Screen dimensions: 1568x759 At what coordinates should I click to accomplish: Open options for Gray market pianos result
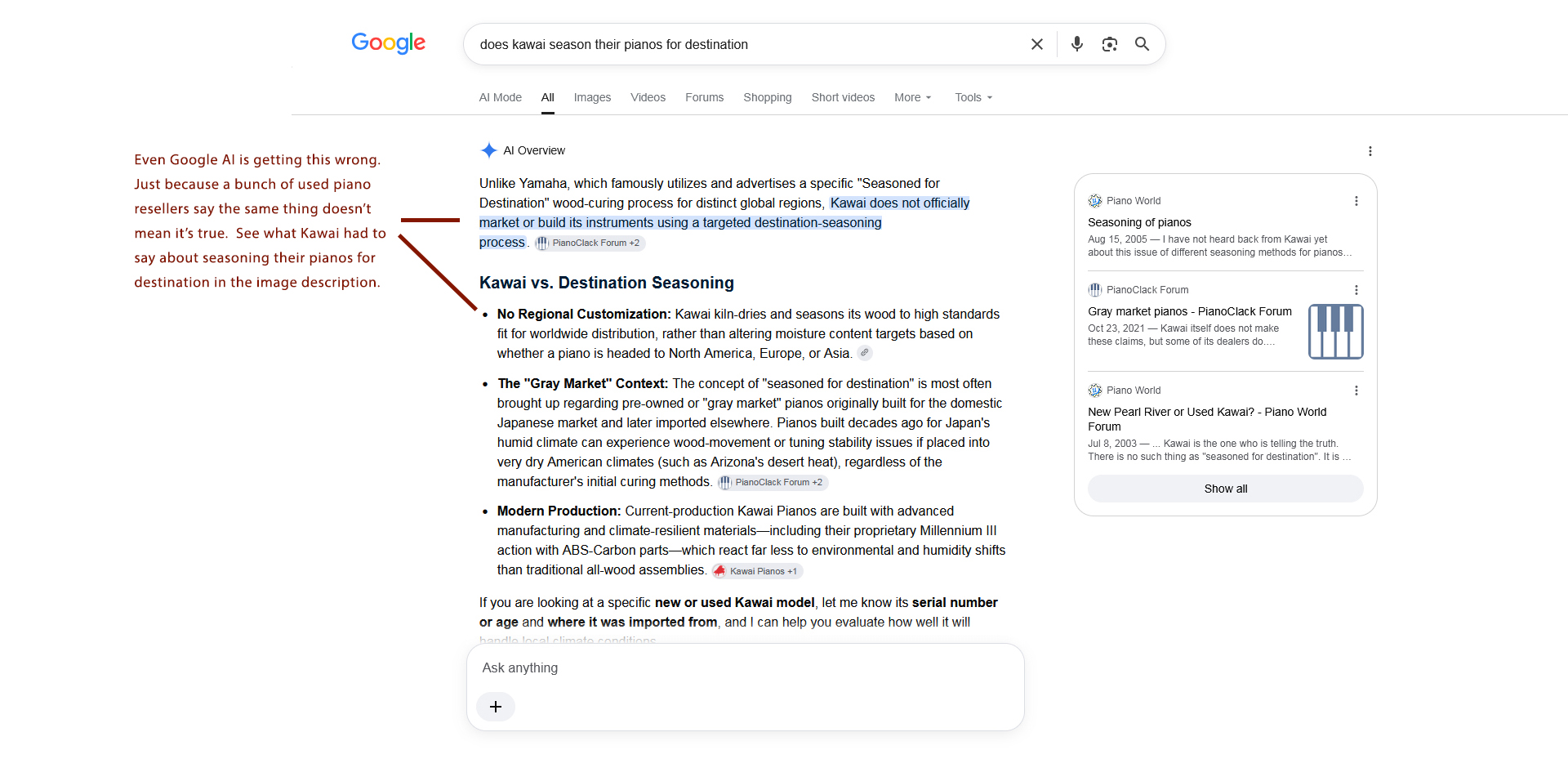click(1356, 290)
